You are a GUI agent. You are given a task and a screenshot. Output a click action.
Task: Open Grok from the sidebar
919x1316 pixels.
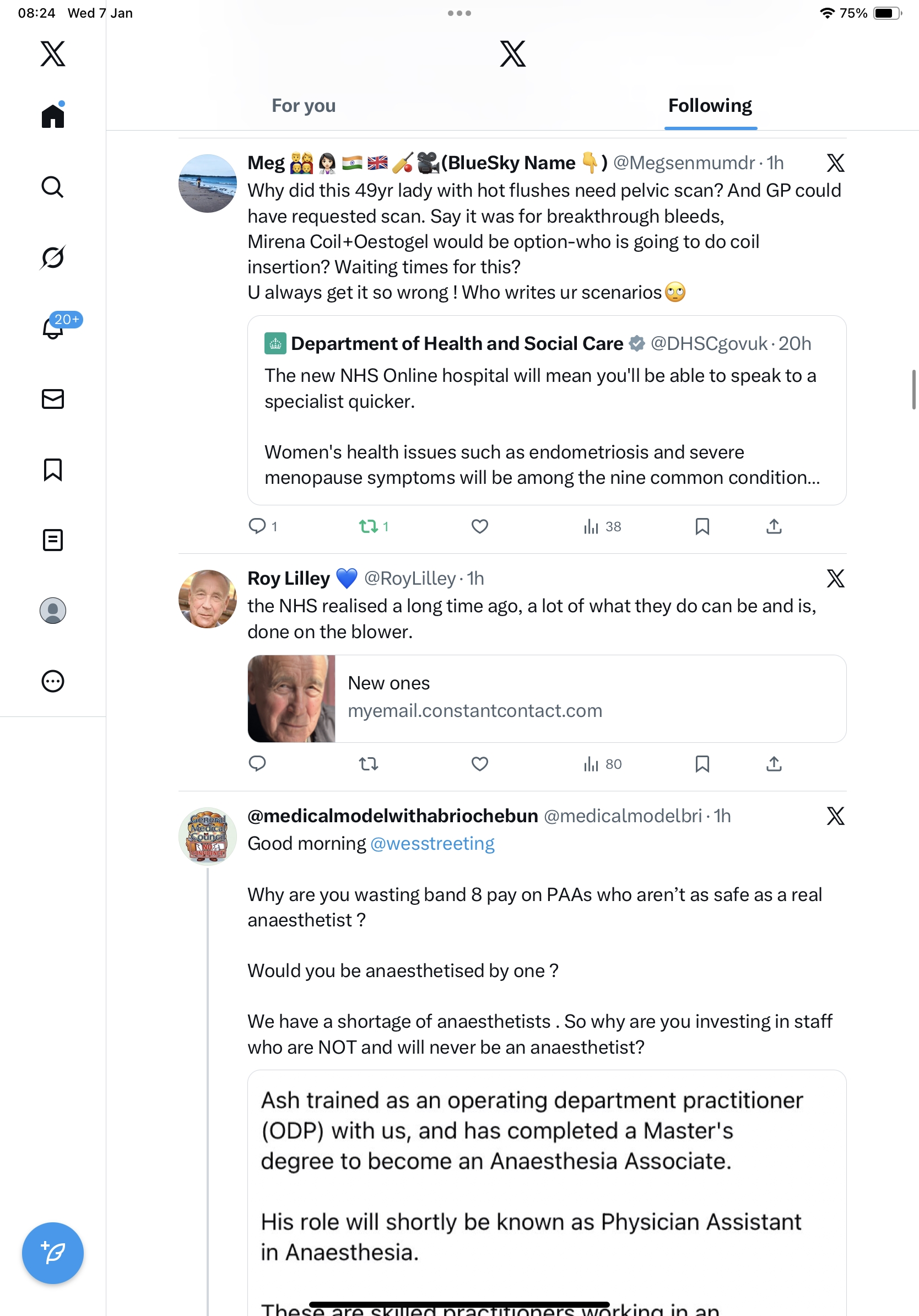[53, 258]
